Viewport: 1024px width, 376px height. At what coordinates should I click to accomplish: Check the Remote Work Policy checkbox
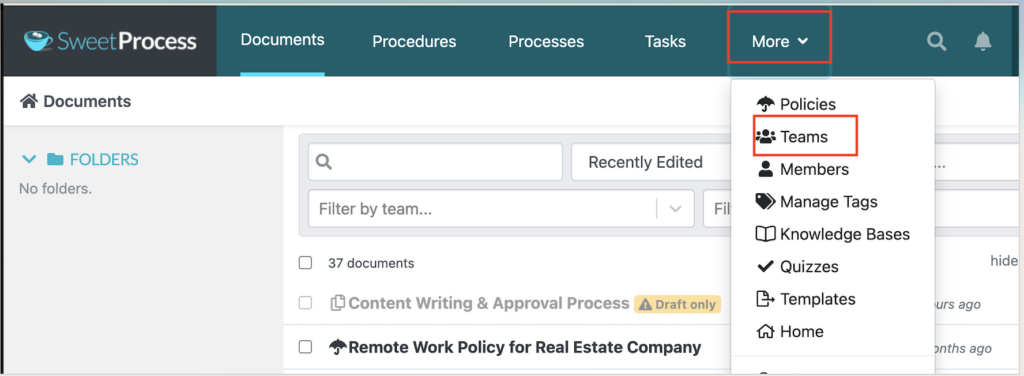pyautogui.click(x=305, y=347)
